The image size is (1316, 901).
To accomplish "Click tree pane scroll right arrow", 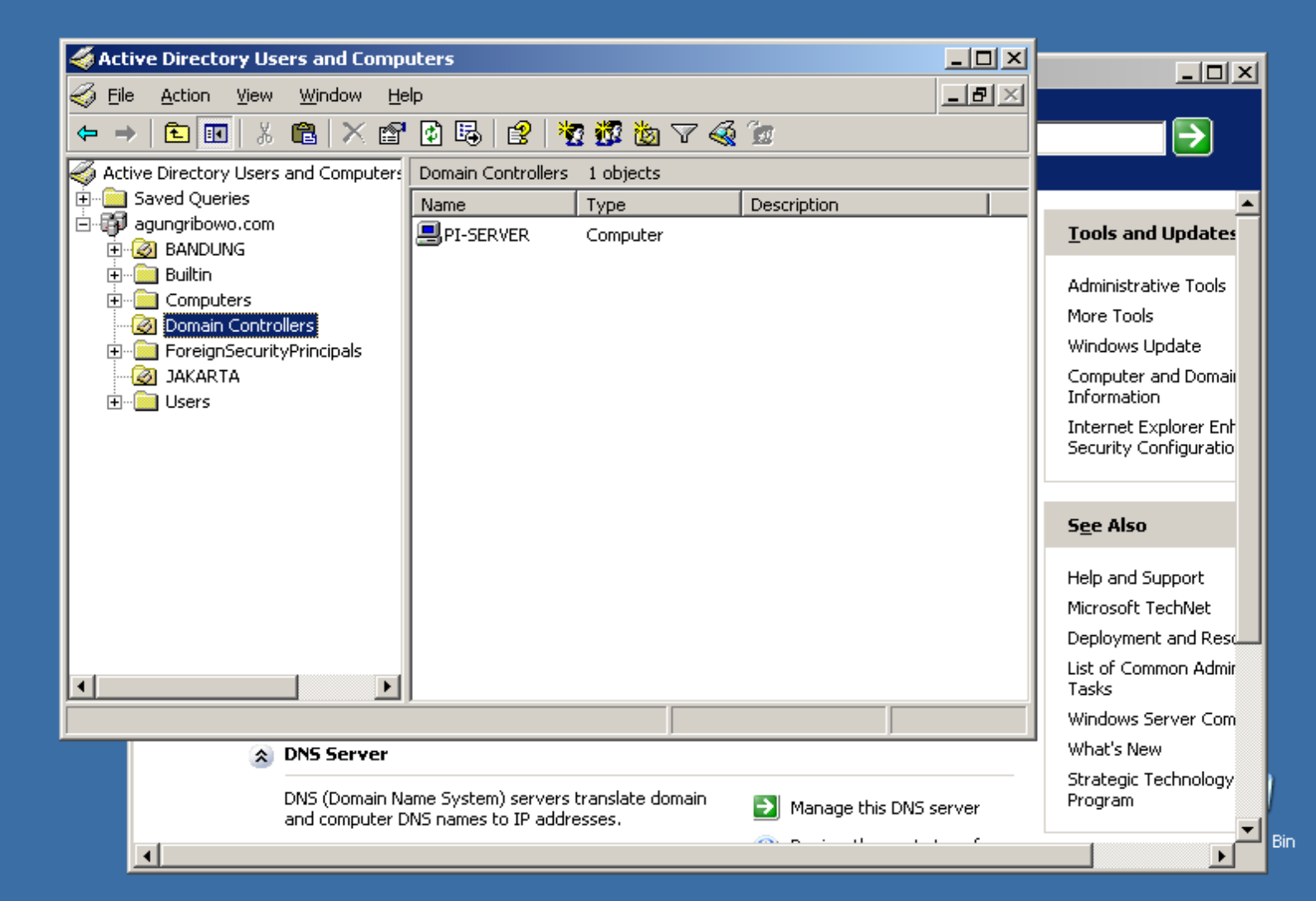I will click(387, 686).
